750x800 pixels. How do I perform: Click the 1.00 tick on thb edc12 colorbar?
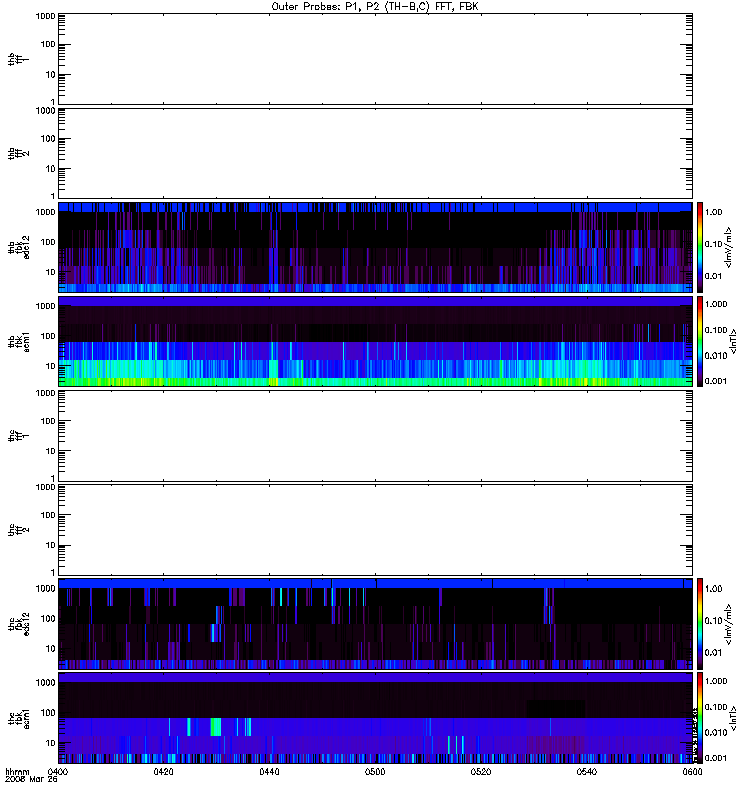713,212
